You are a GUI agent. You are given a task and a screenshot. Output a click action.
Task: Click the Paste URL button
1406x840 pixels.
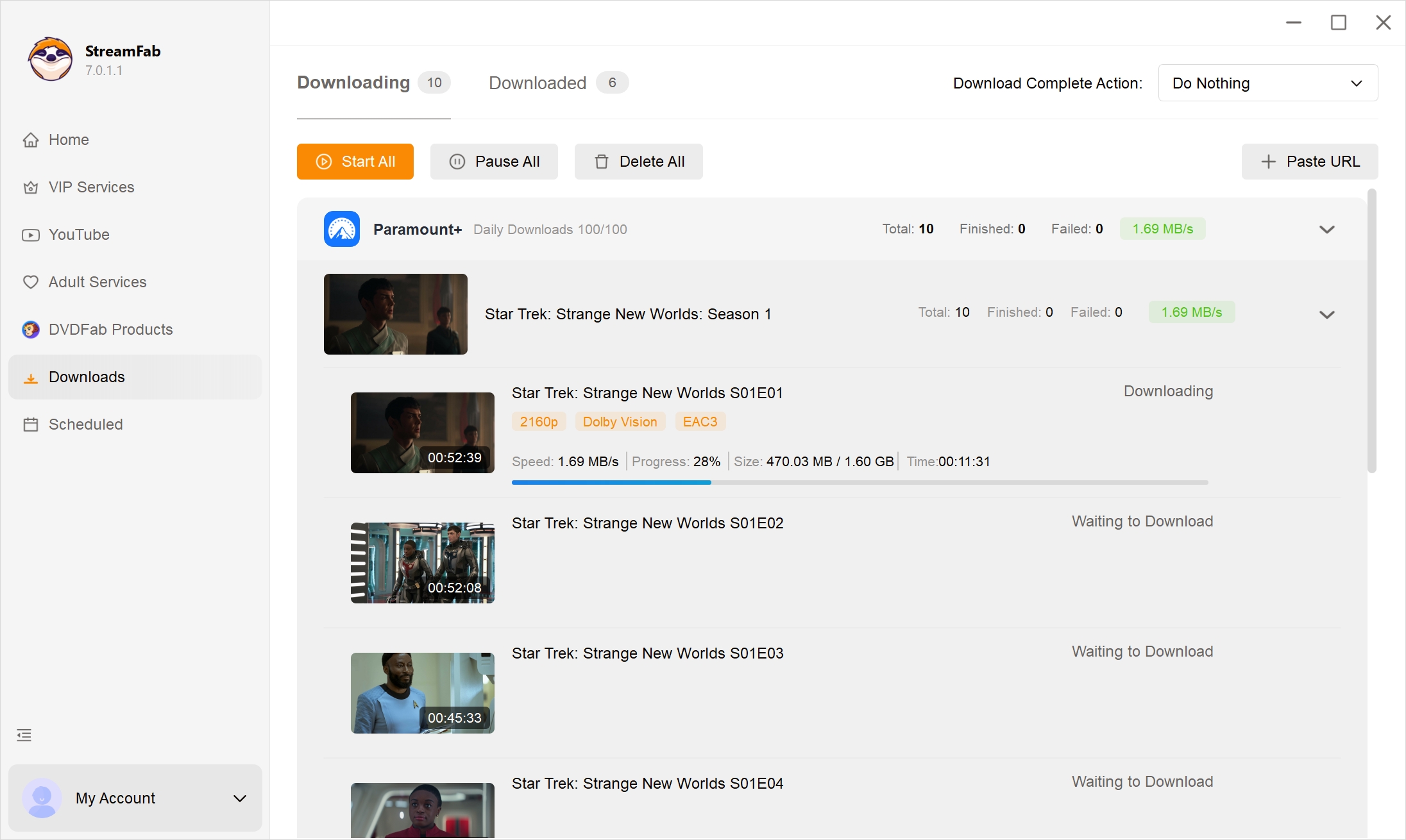(1309, 162)
